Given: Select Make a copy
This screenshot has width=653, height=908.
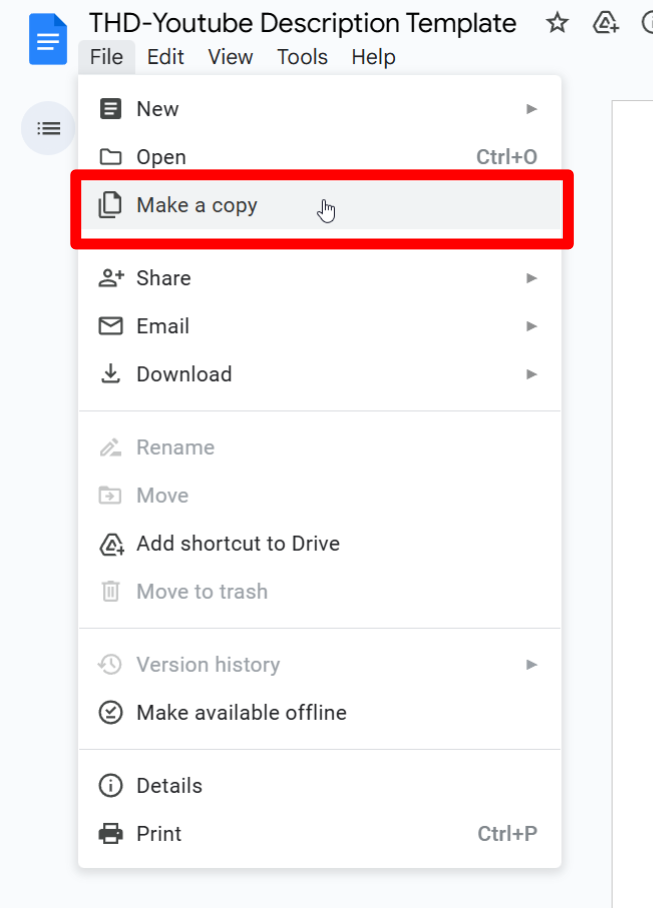Looking at the screenshot, I should [197, 205].
